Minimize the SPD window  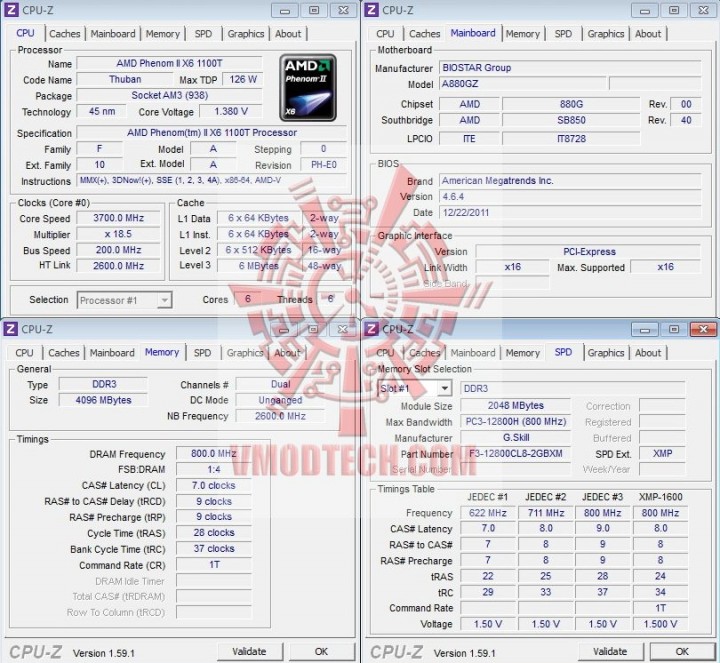[645, 329]
